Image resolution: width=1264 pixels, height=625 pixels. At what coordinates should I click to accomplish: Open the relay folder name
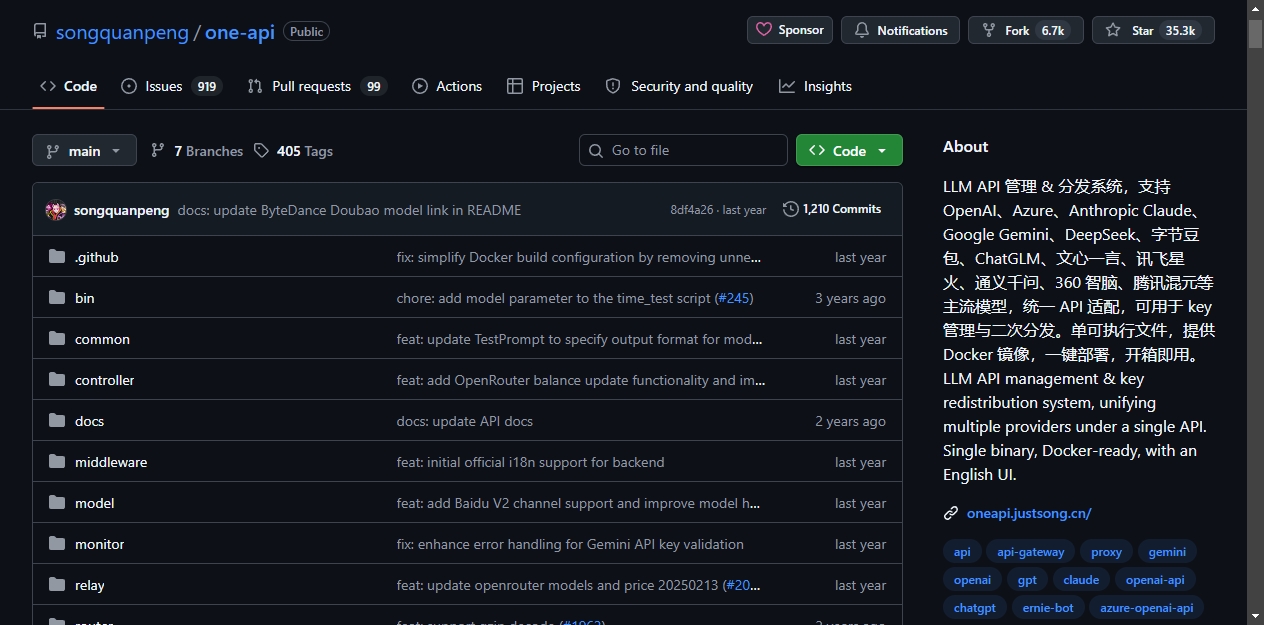[90, 585]
